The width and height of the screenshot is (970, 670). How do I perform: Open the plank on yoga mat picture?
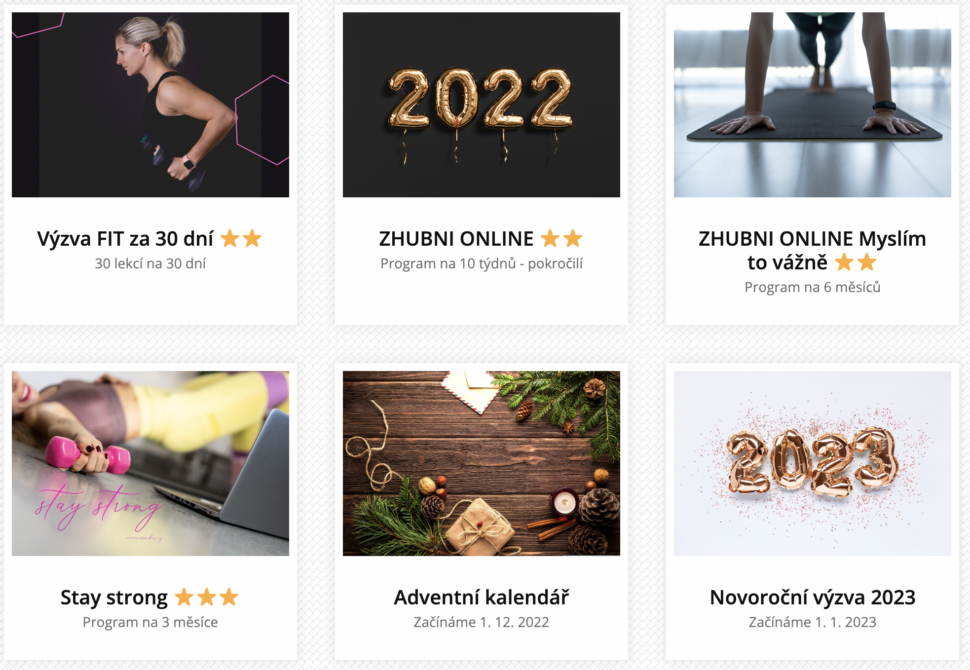[812, 105]
